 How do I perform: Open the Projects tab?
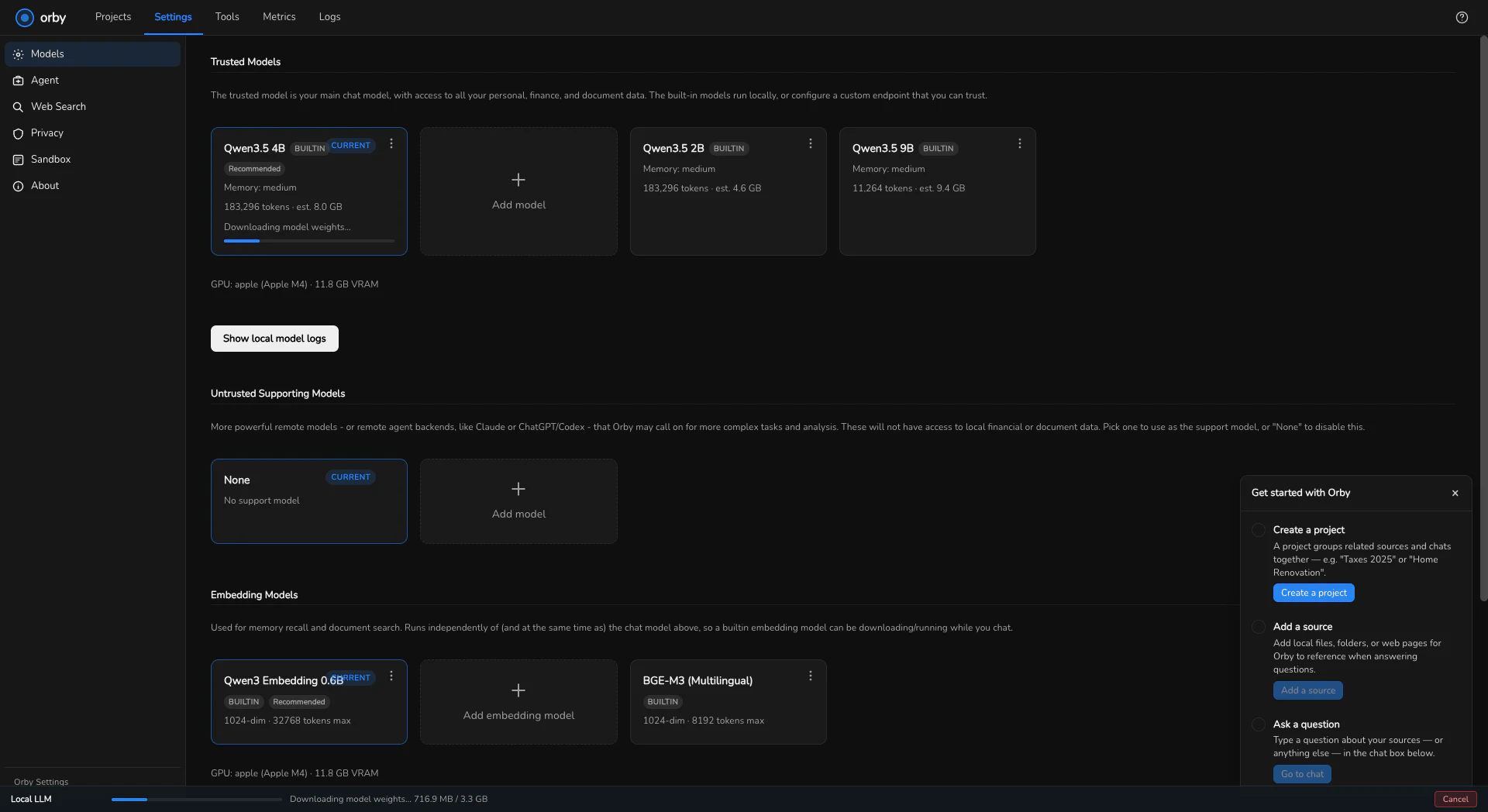pos(113,17)
